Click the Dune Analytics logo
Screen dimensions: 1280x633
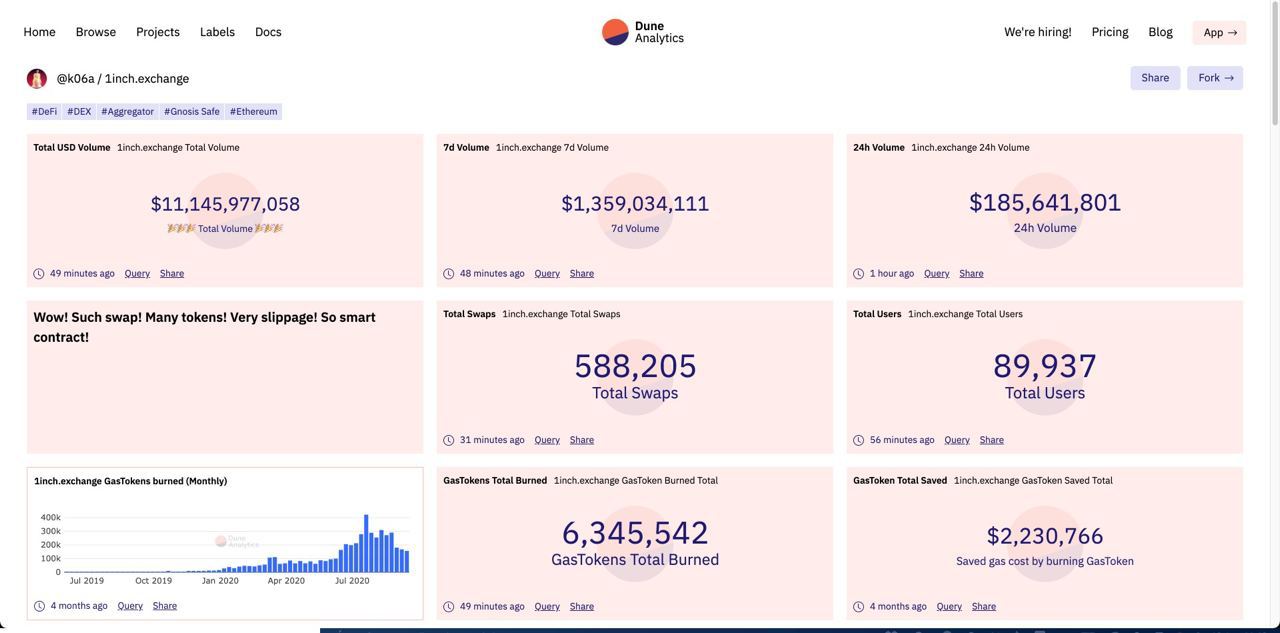click(x=643, y=32)
